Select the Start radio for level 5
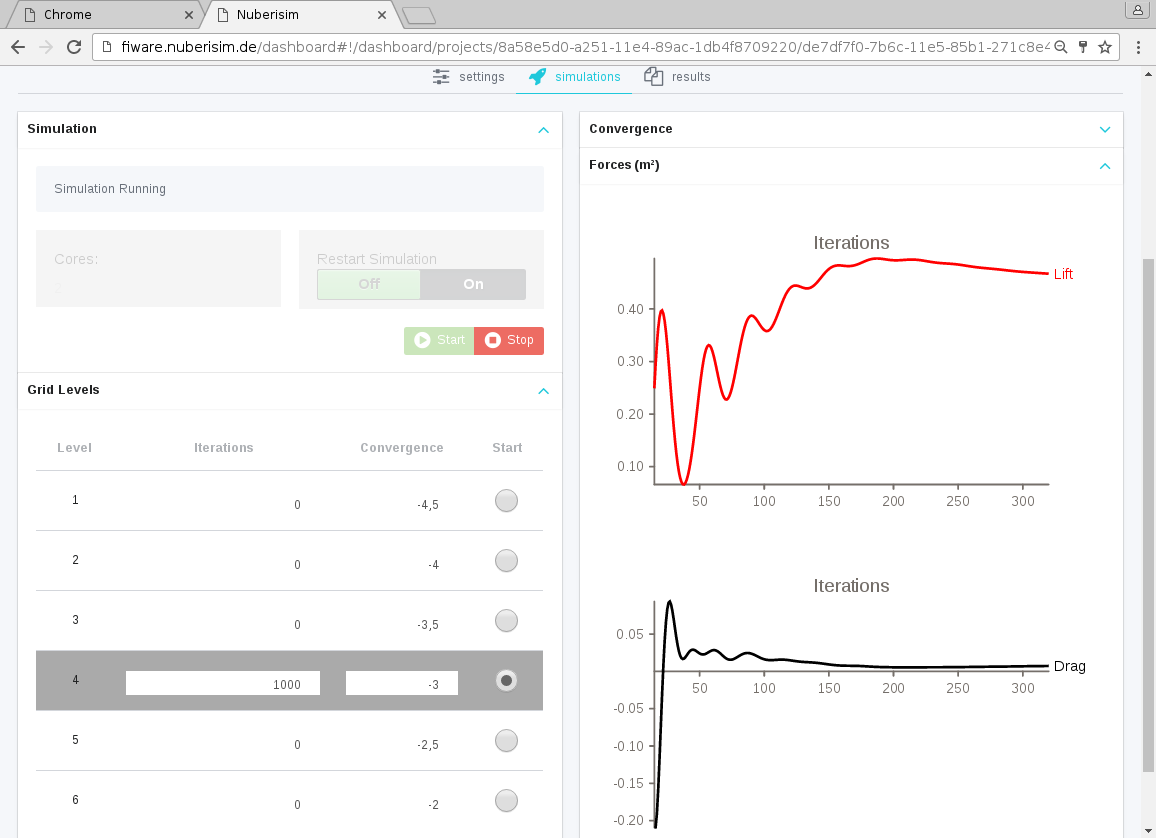This screenshot has width=1156, height=838. pos(507,741)
